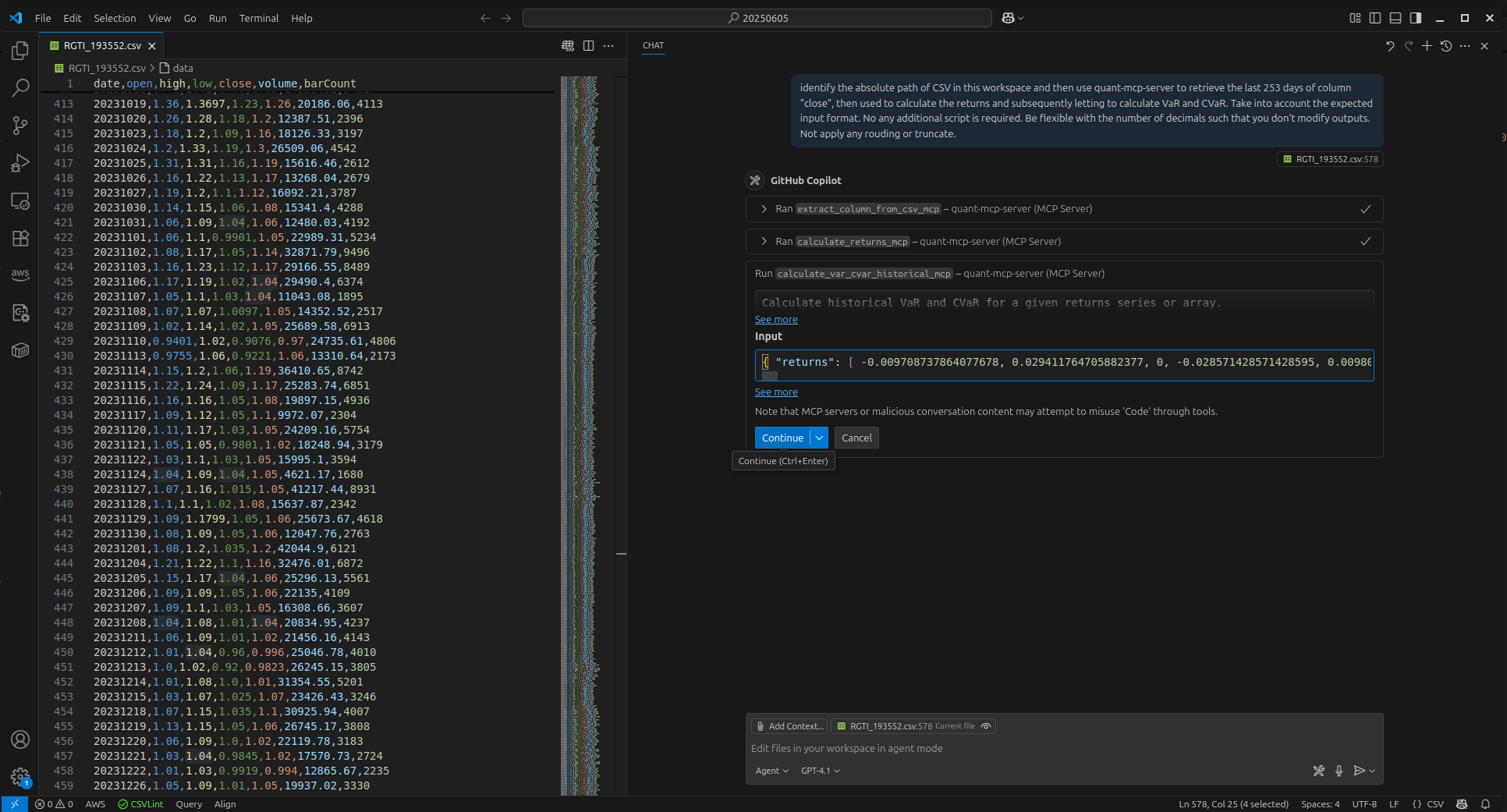Expand the extract_column_from_csv_mcp tool result
The image size is (1507, 812).
(x=764, y=209)
